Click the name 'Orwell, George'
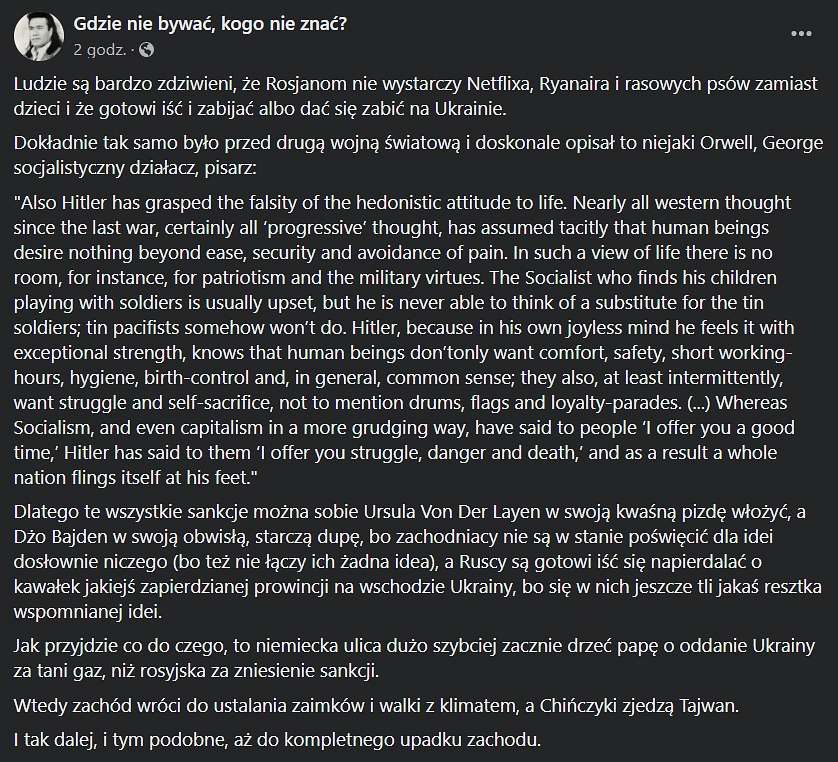Image resolution: width=838 pixels, height=762 pixels. [762, 143]
